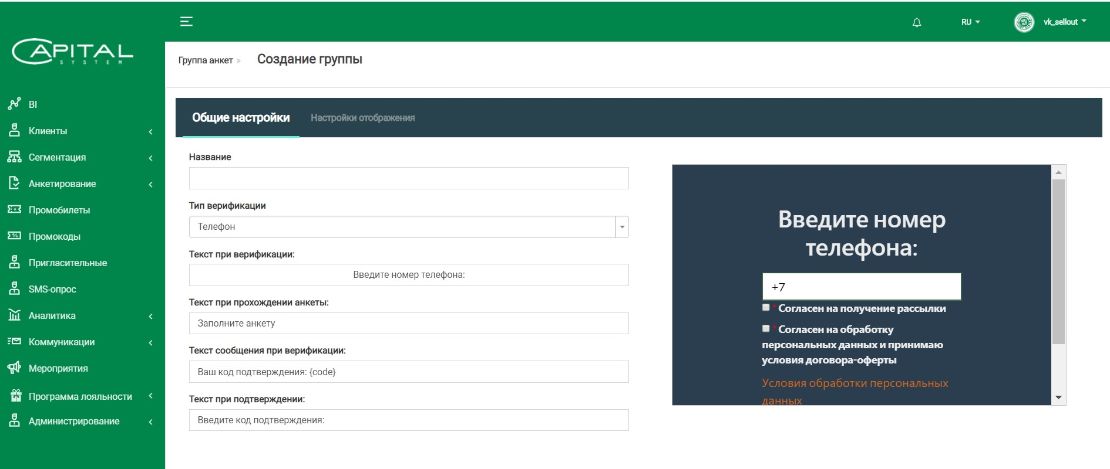
Task: Open Промобилеты menu item
Action: coord(59,210)
